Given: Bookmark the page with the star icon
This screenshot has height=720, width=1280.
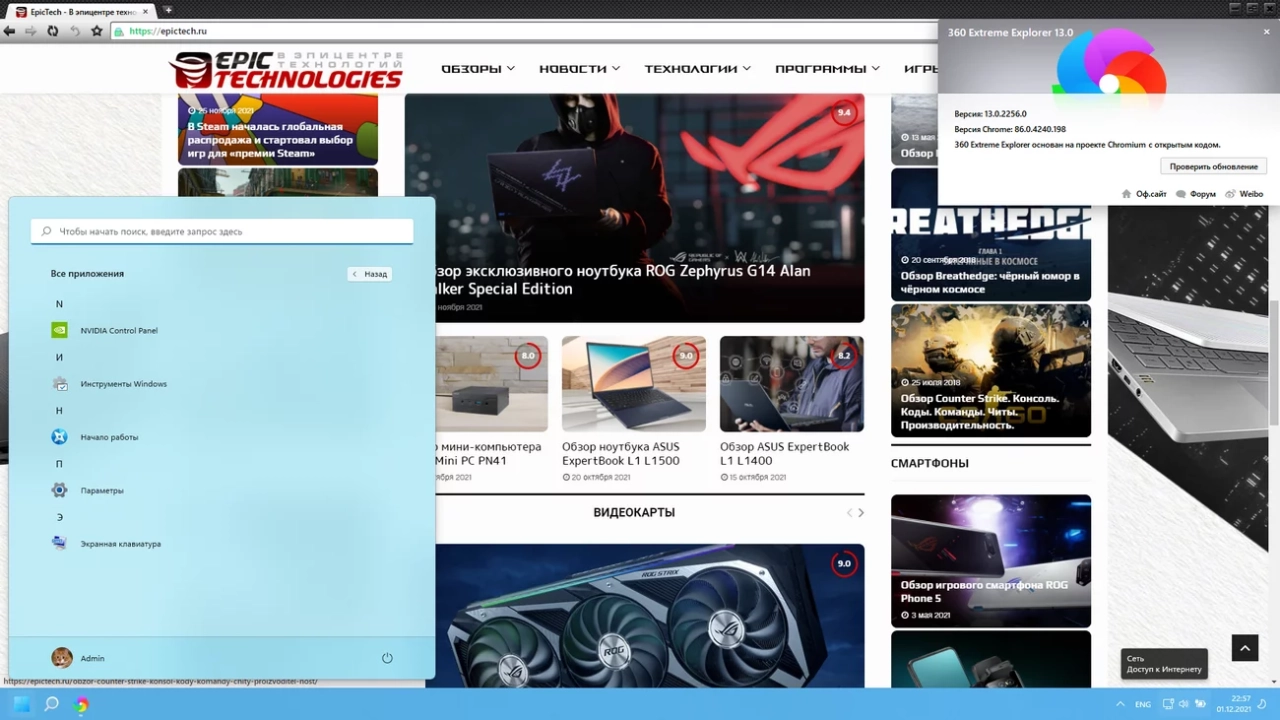Looking at the screenshot, I should (x=97, y=31).
